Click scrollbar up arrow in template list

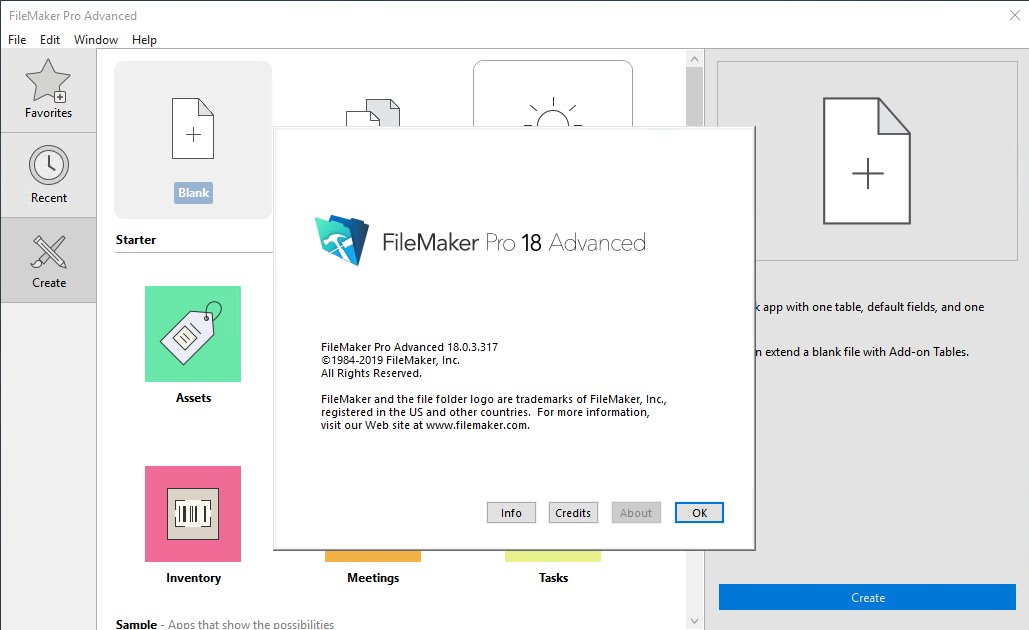(694, 59)
